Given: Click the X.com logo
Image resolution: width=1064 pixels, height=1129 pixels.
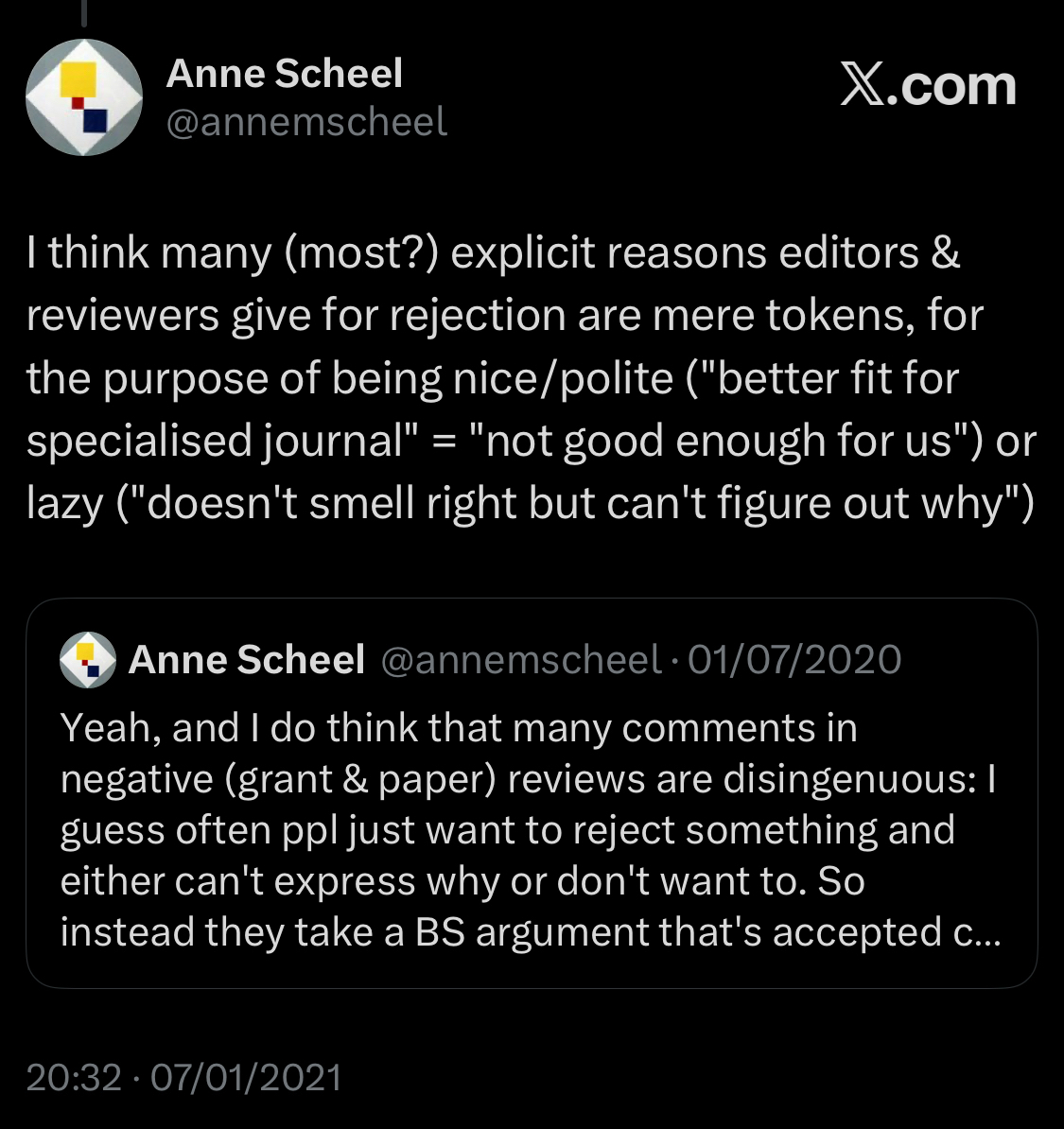Looking at the screenshot, I should point(928,87).
